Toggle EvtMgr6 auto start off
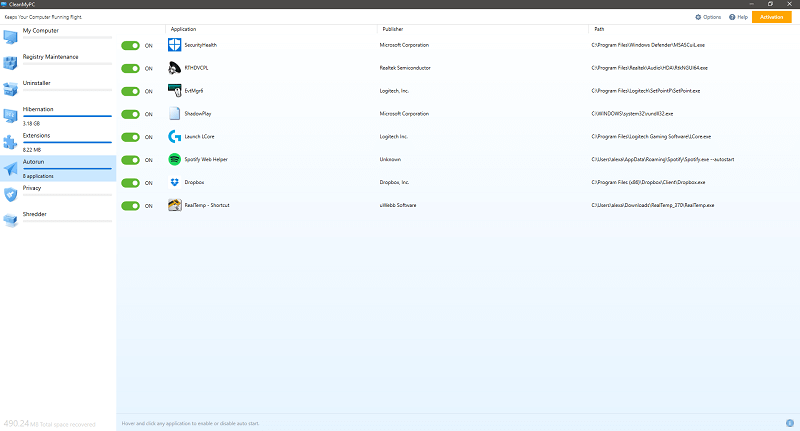The image size is (800, 431). (131, 91)
